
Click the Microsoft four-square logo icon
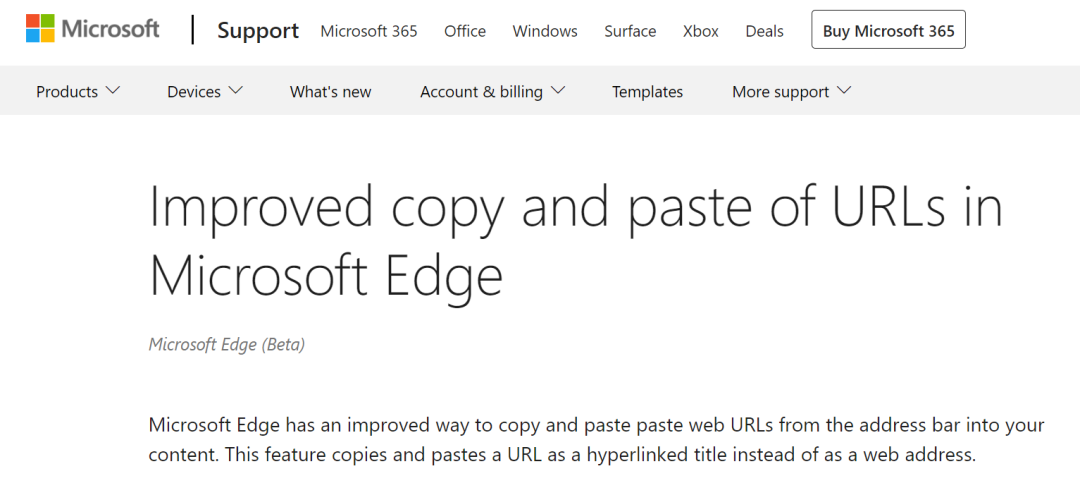41,29
